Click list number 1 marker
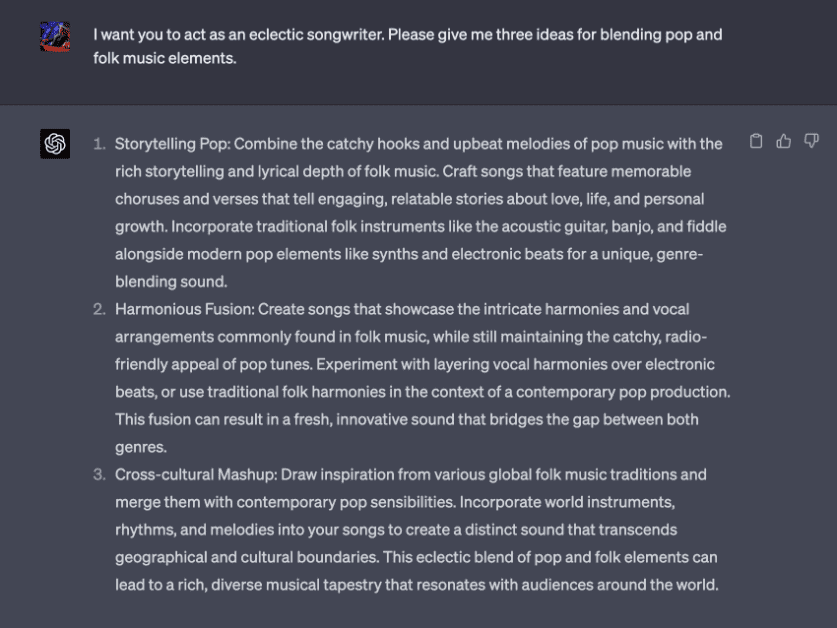The image size is (837, 628). (99, 144)
